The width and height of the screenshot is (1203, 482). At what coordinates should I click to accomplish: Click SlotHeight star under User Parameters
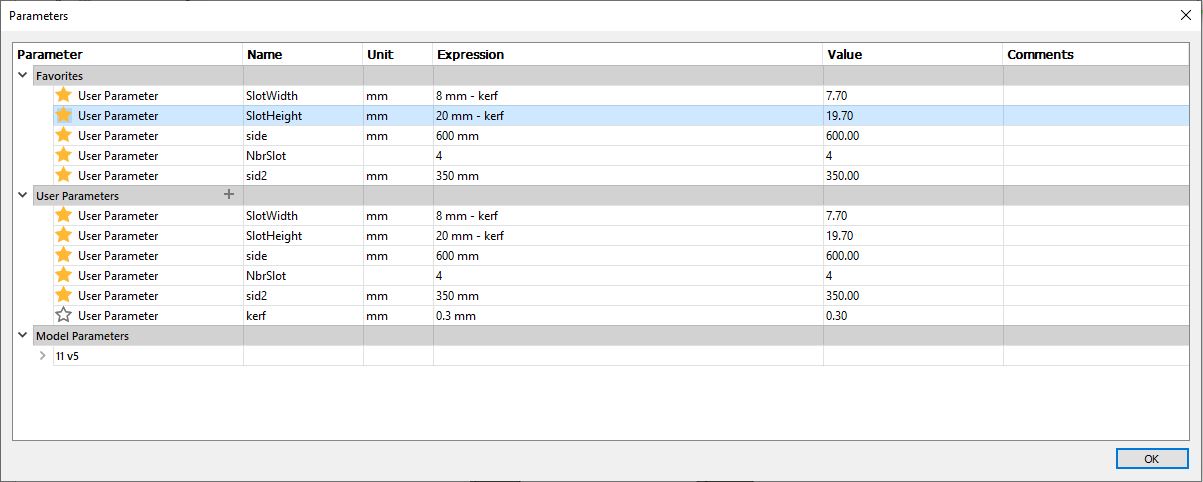point(64,235)
